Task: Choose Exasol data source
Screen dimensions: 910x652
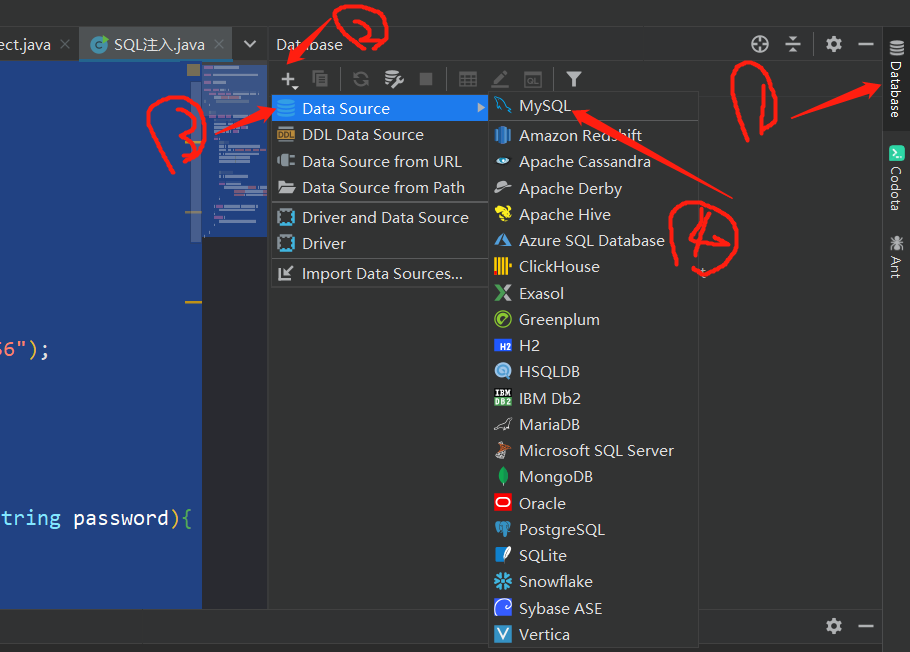Action: [x=593, y=293]
